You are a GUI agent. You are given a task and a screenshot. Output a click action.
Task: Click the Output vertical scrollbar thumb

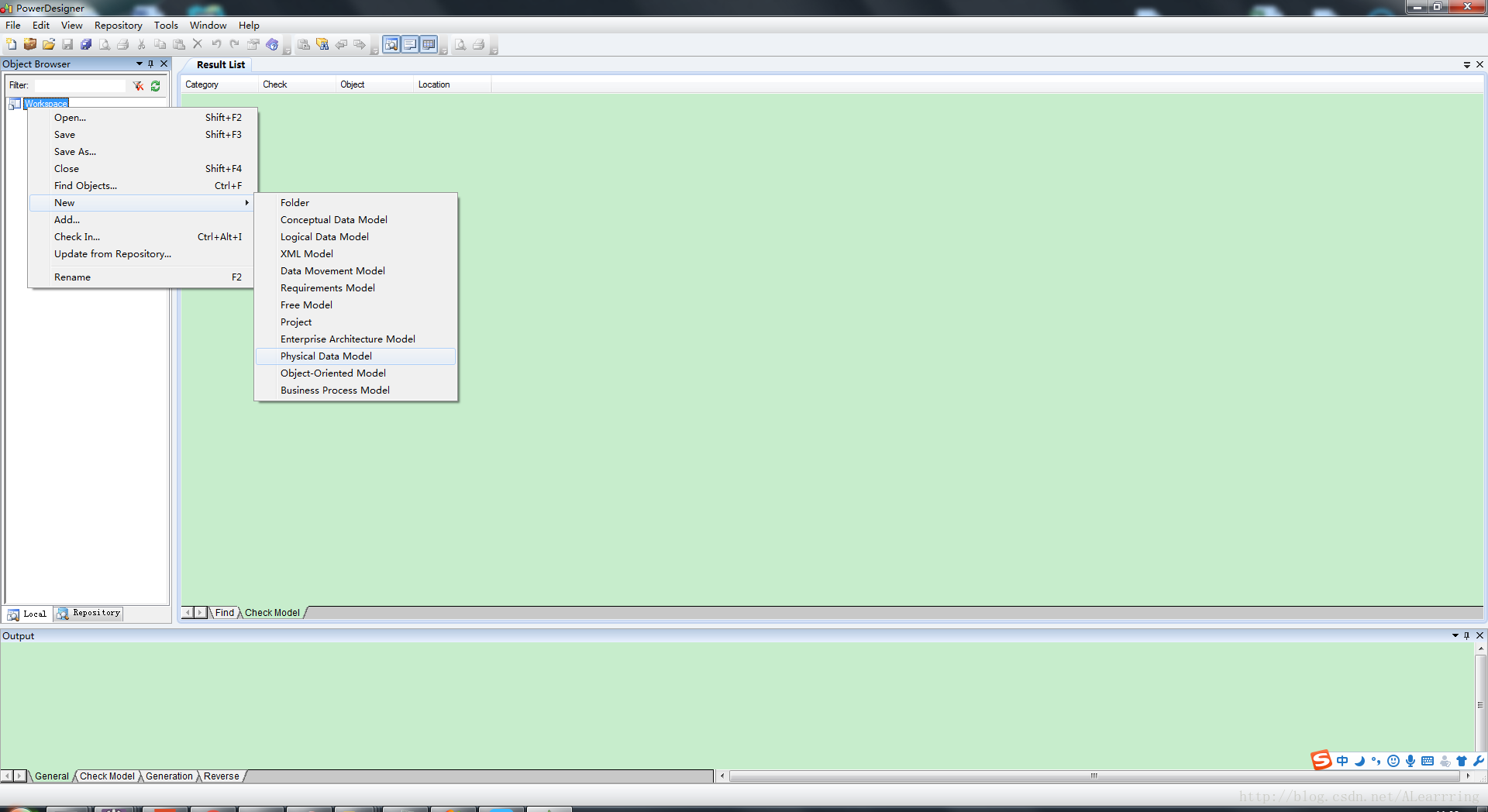[x=1480, y=705]
